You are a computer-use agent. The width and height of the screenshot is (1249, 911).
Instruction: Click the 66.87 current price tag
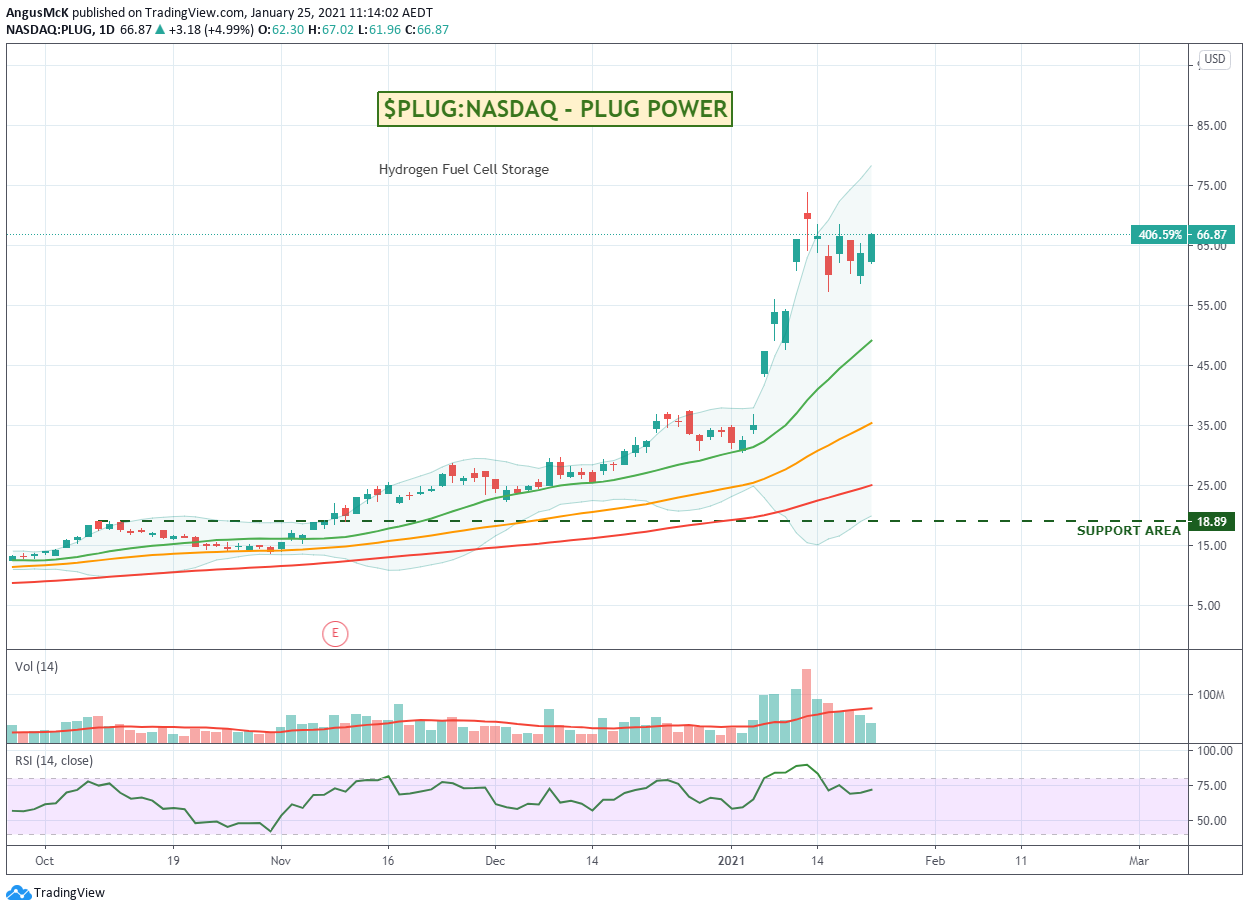pyautogui.click(x=1213, y=235)
